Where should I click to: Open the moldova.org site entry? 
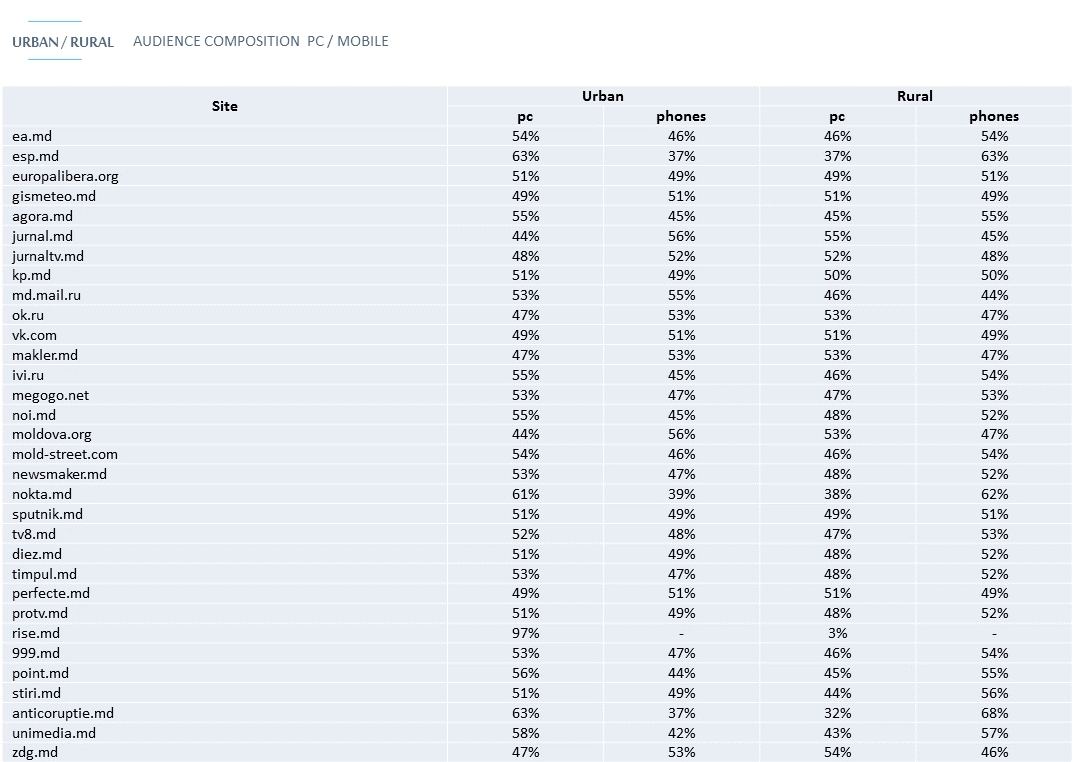[x=51, y=434]
